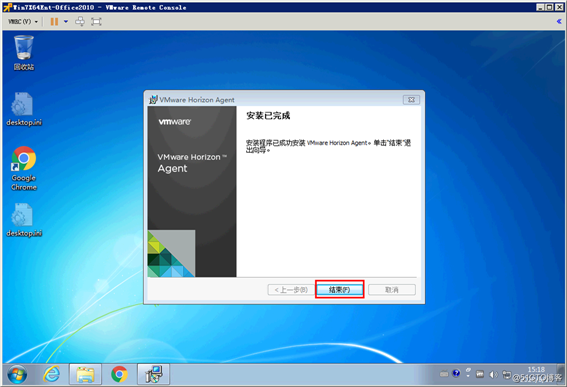Open Windows Explorer folder in taskbar
The image size is (567, 387).
click(x=85, y=374)
